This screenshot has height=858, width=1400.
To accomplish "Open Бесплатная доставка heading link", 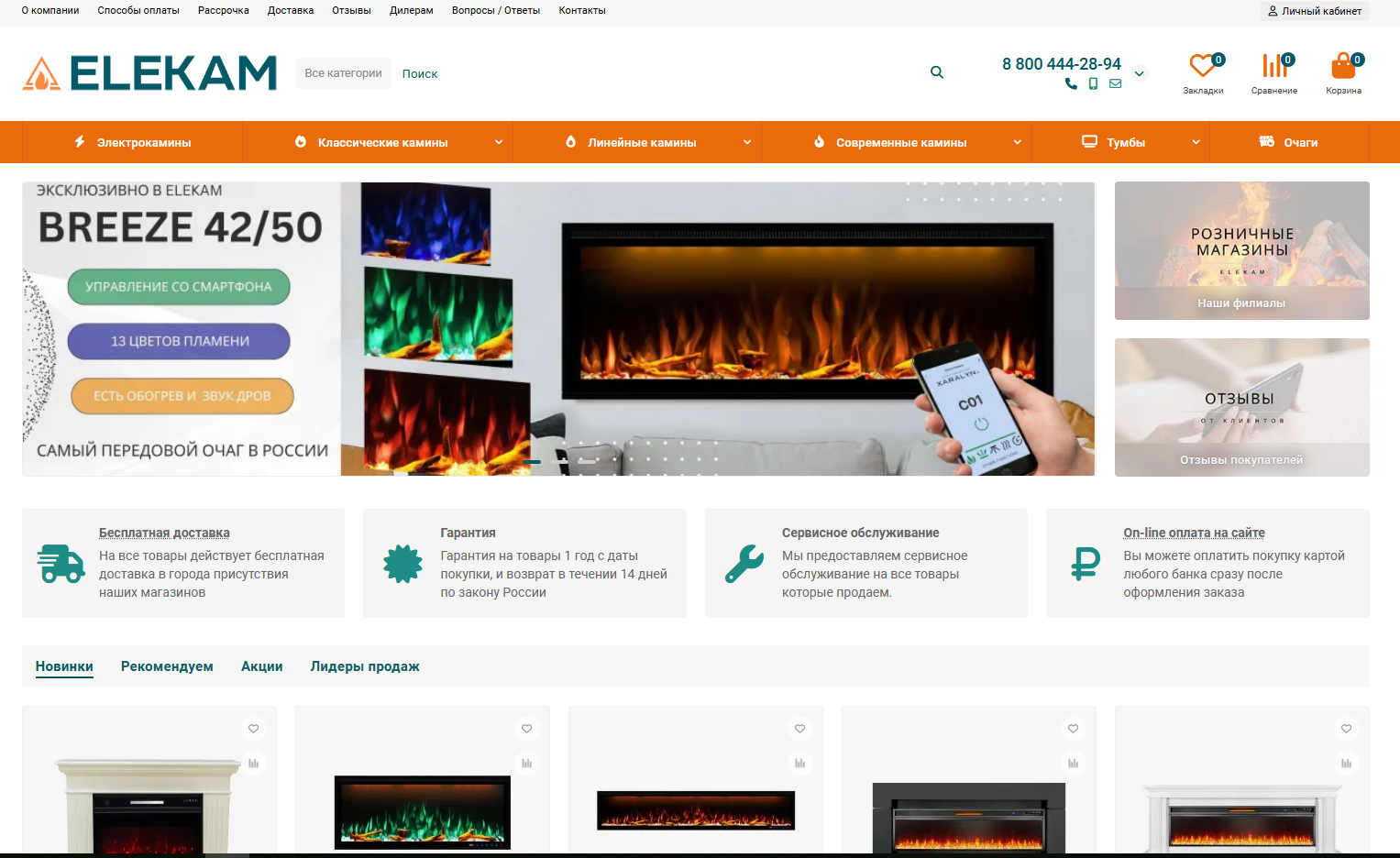I will tap(164, 533).
